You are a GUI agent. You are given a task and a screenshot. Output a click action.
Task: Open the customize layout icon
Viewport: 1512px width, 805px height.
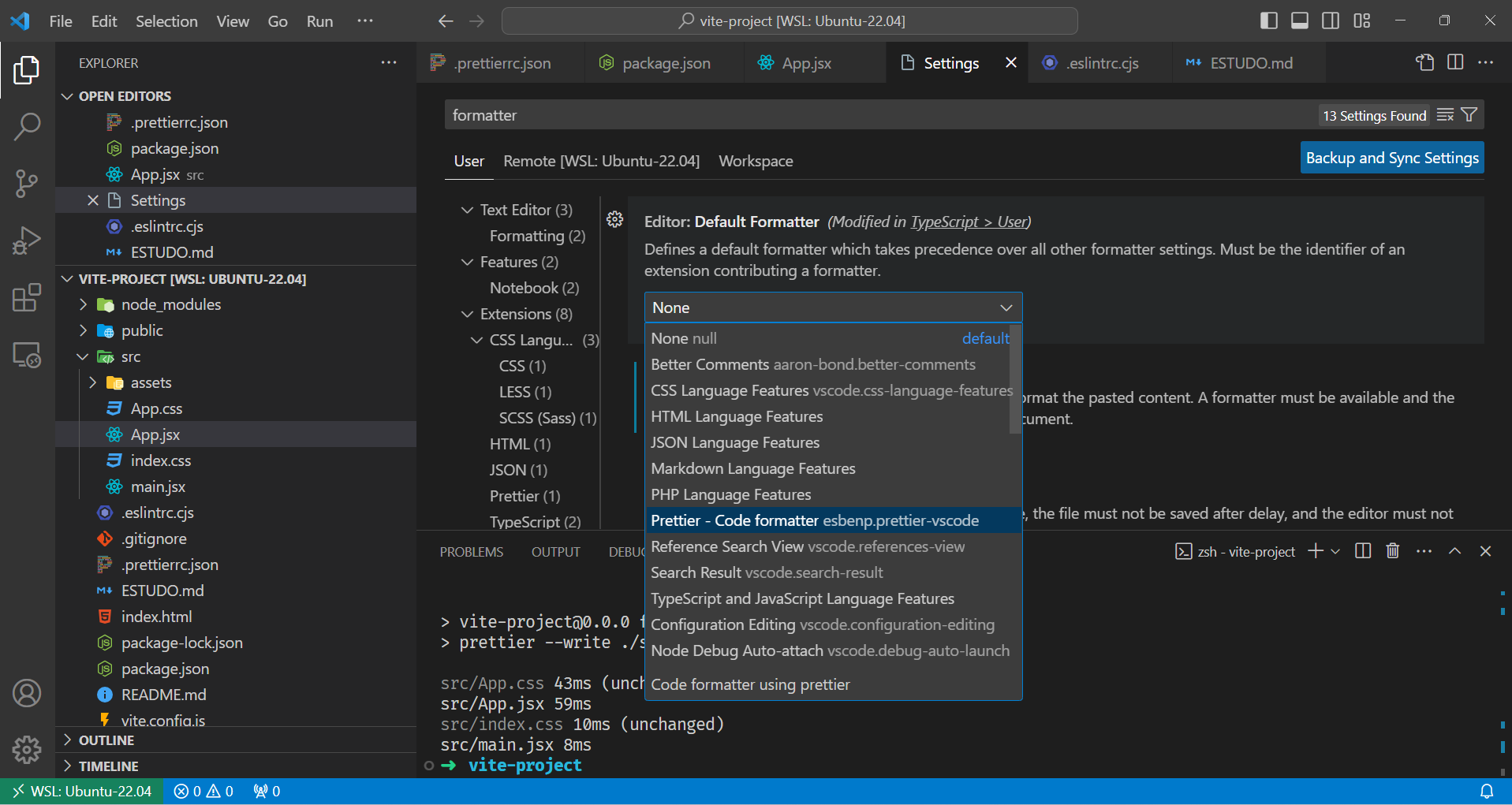[x=1362, y=20]
